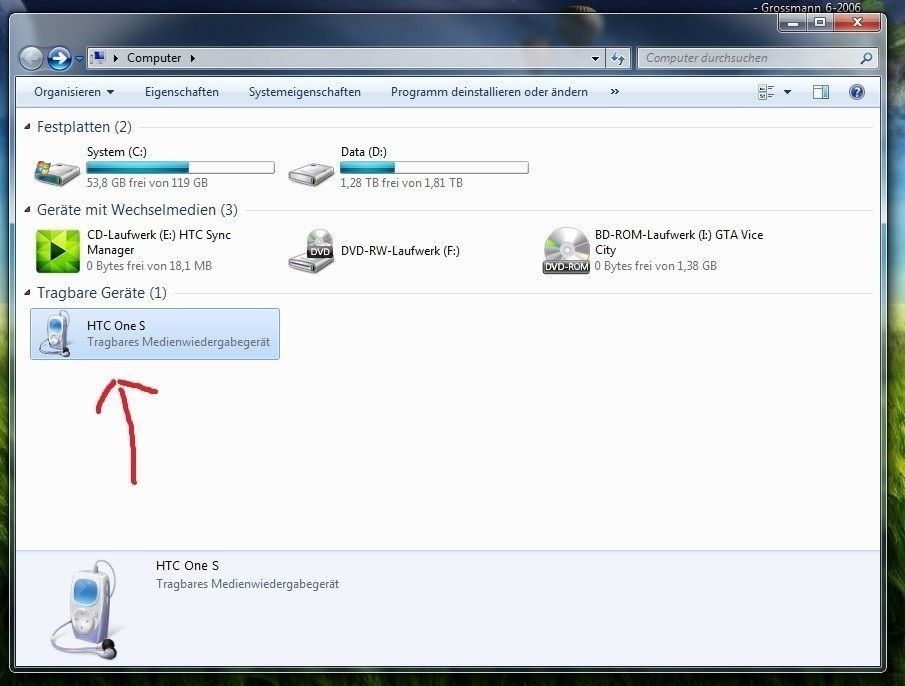This screenshot has width=905, height=686.
Task: Minimize the Computer window
Action: [792, 23]
